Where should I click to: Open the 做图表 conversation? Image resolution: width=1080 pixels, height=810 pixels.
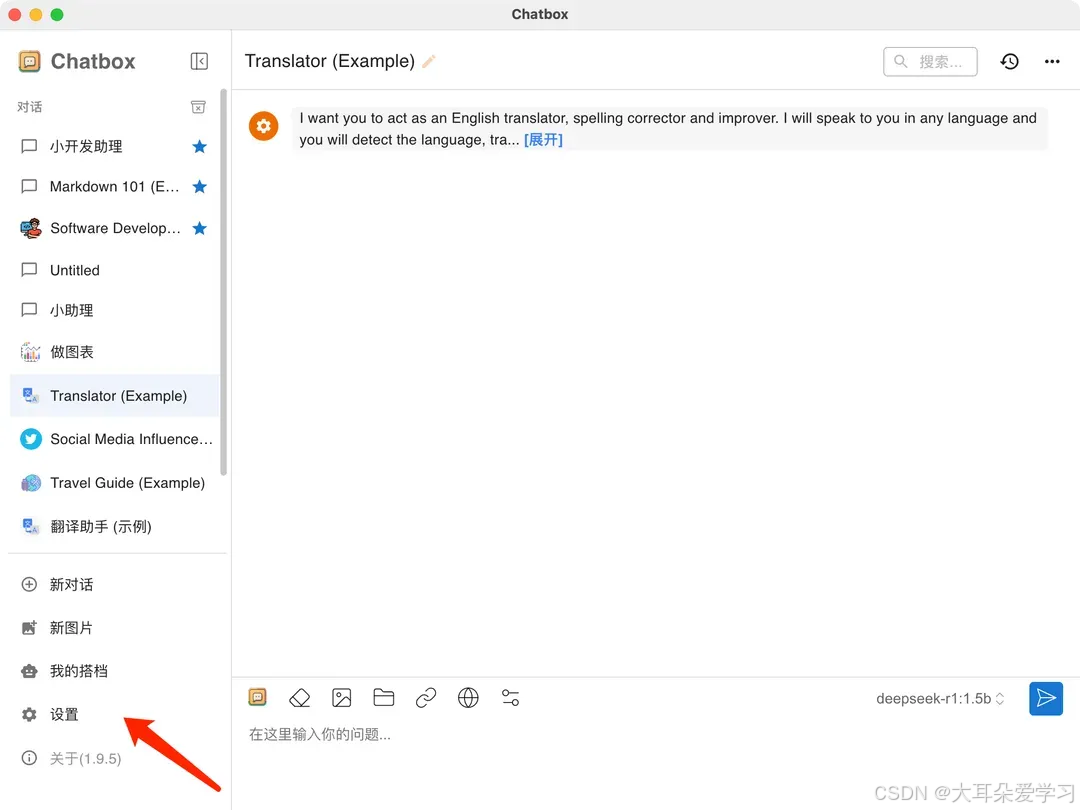114,352
